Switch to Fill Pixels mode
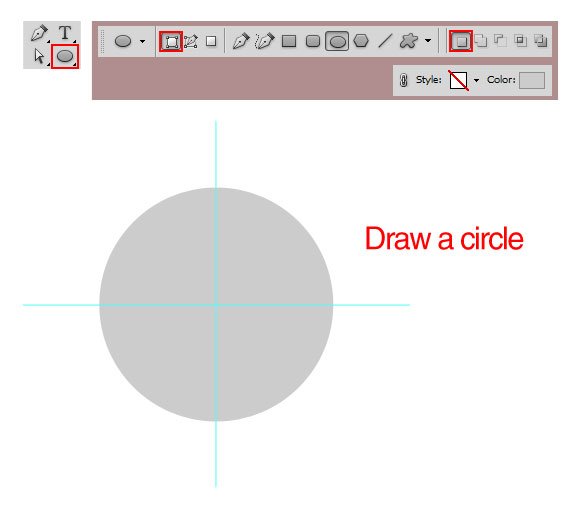Image resolution: width=580 pixels, height=507 pixels. (x=211, y=41)
